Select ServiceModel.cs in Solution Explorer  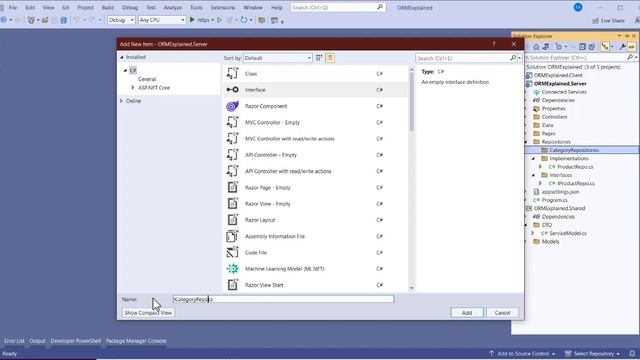pyautogui.click(x=568, y=233)
